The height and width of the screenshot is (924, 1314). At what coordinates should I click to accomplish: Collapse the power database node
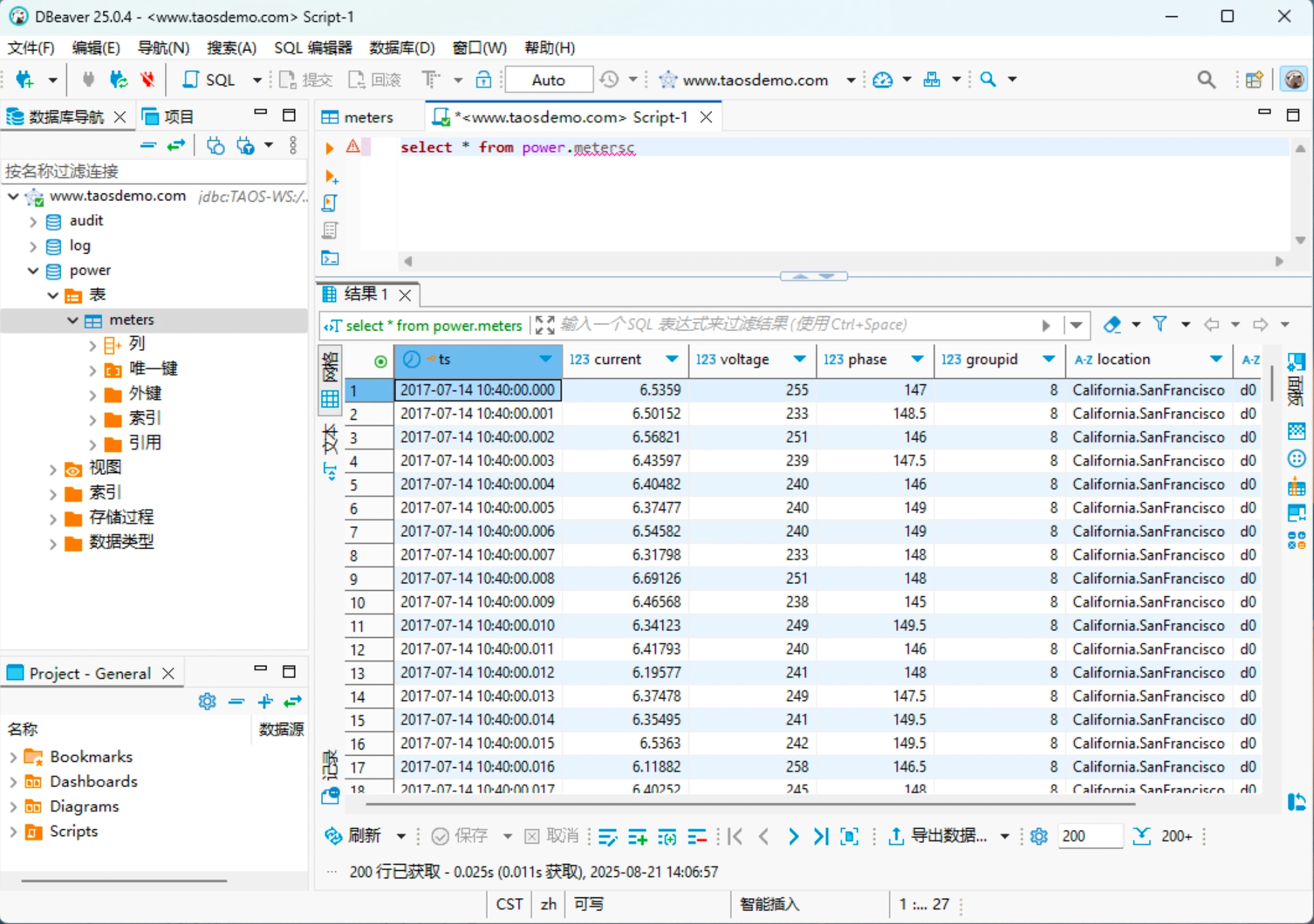point(32,271)
